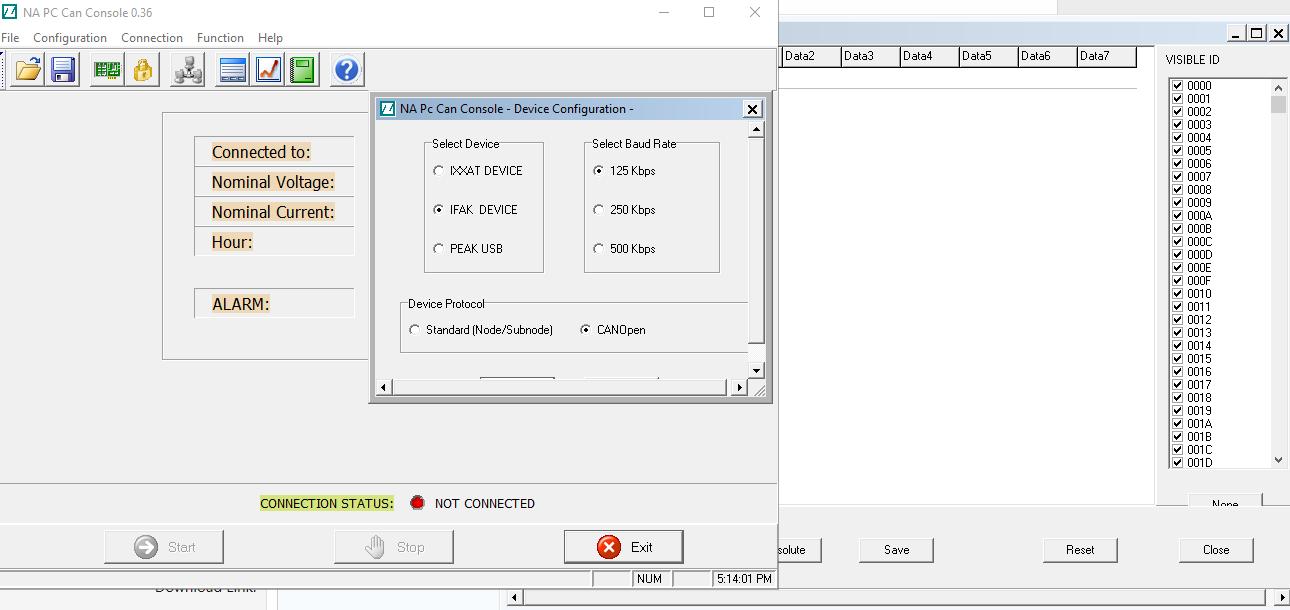The width and height of the screenshot is (1290, 610).
Task: Click the floppy disk save icon
Action: pos(64,70)
